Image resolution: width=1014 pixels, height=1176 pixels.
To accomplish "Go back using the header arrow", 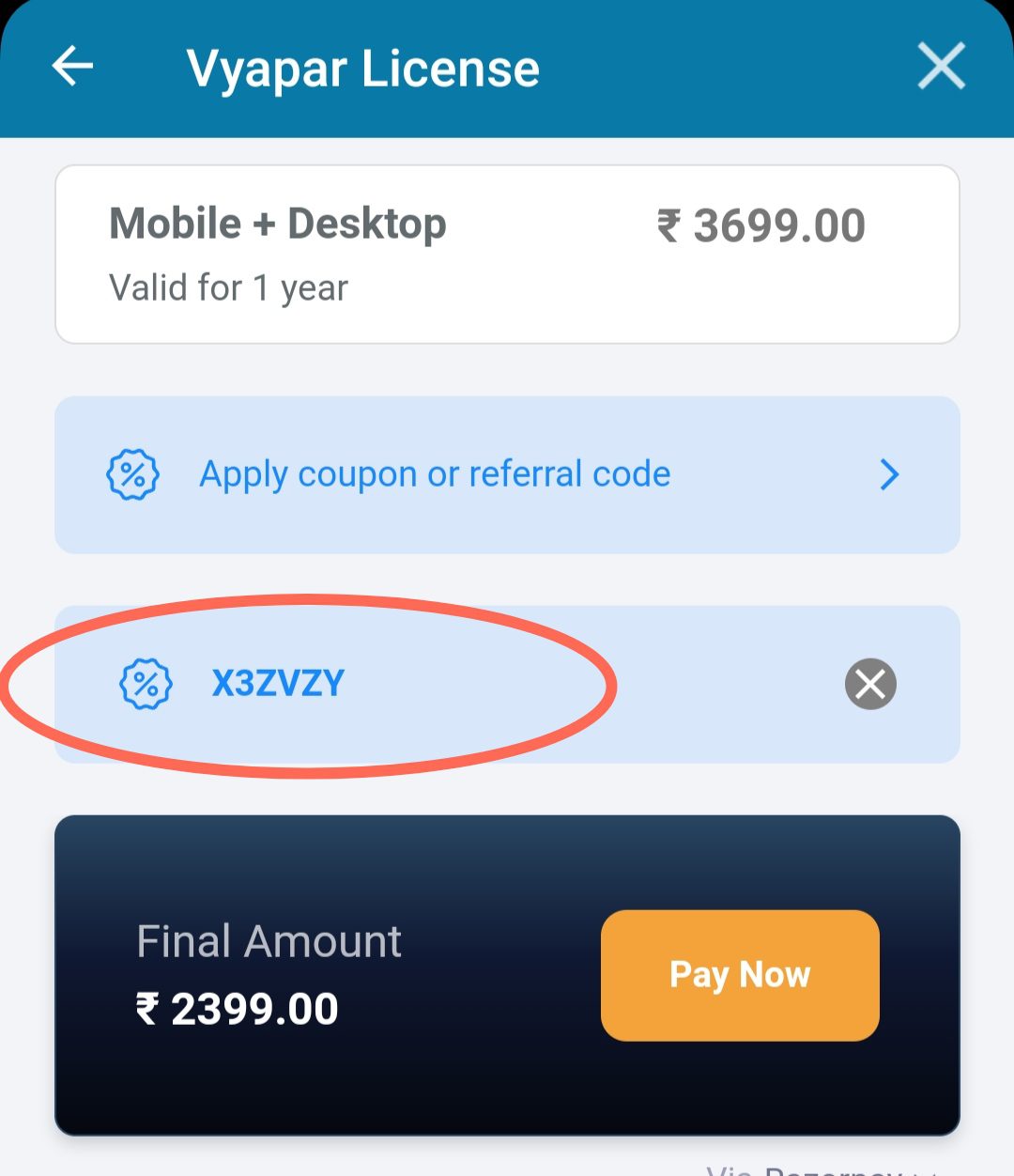I will coord(72,67).
